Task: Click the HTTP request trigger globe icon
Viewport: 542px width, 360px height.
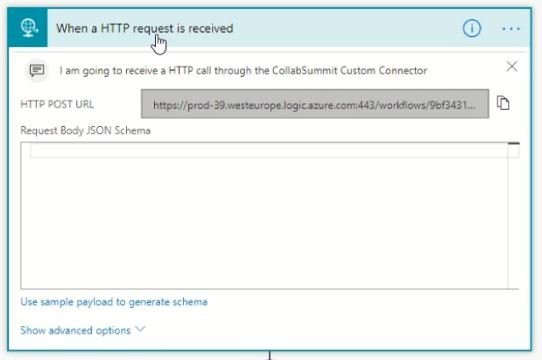Action: (x=28, y=28)
